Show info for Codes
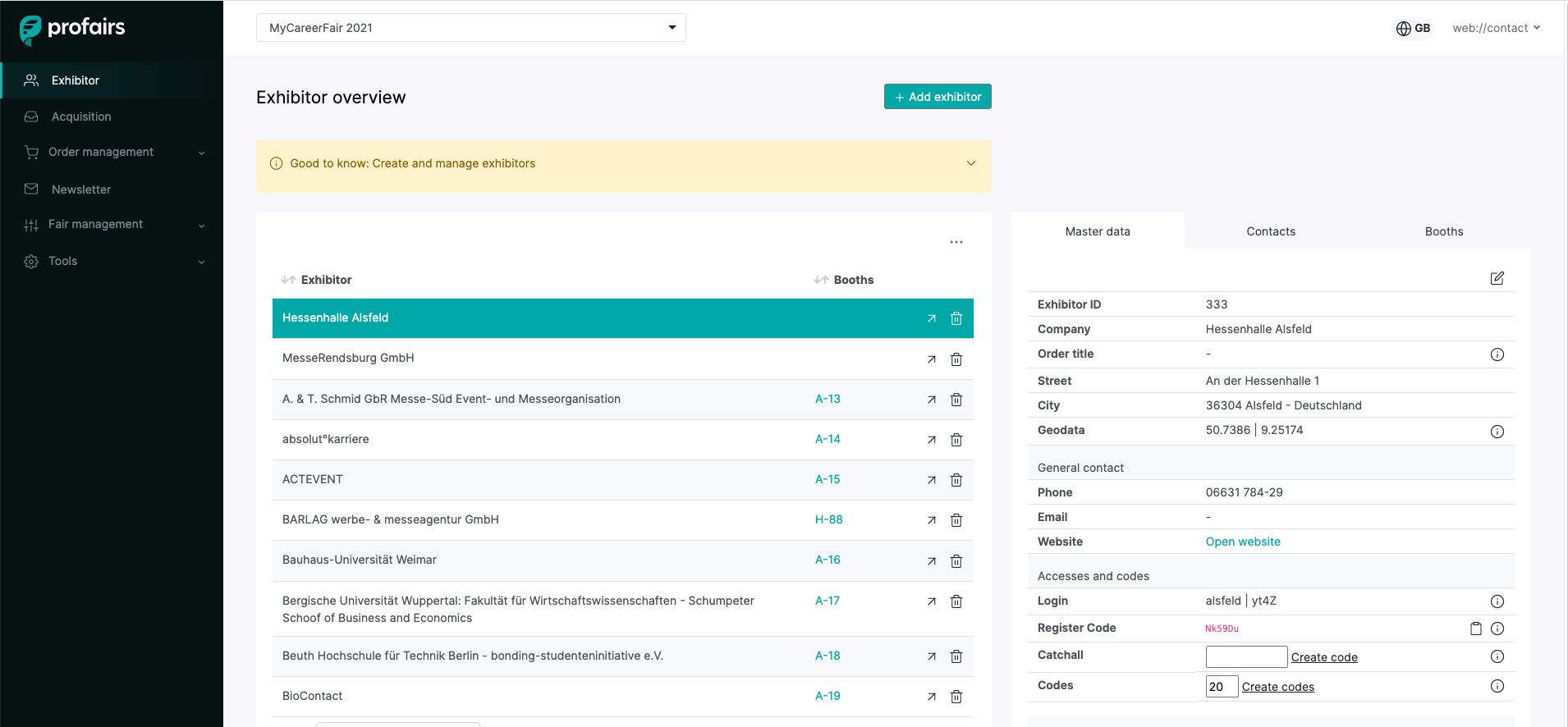 point(1497,686)
